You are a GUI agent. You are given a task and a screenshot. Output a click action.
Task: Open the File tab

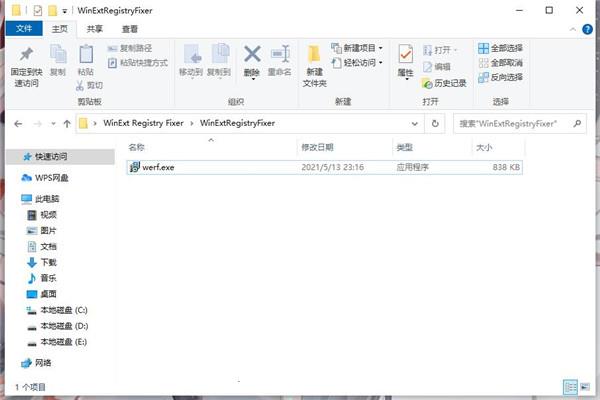click(x=24, y=29)
